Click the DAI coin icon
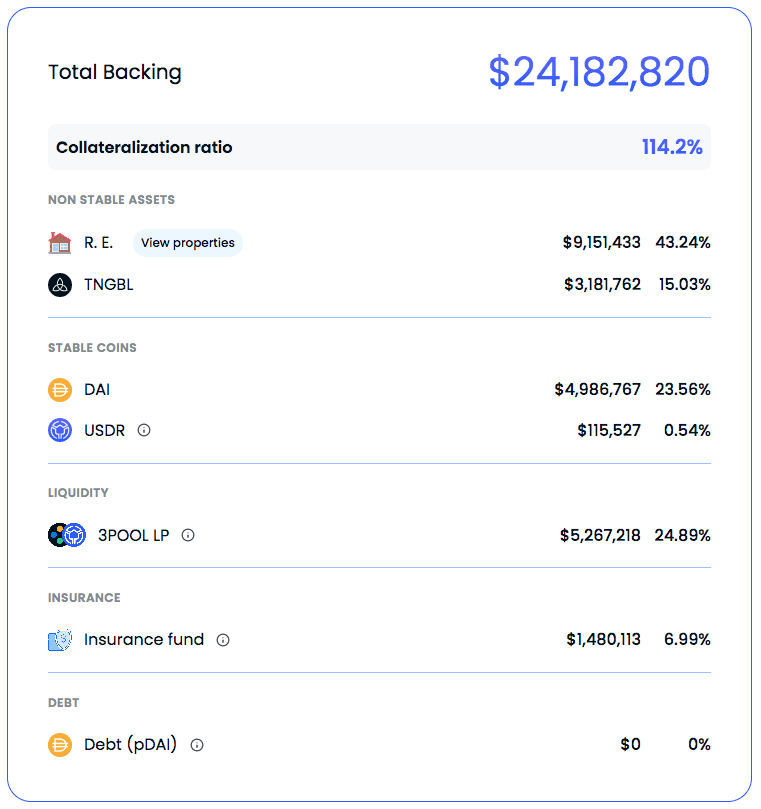Image resolution: width=761 pixels, height=809 pixels. tap(60, 390)
